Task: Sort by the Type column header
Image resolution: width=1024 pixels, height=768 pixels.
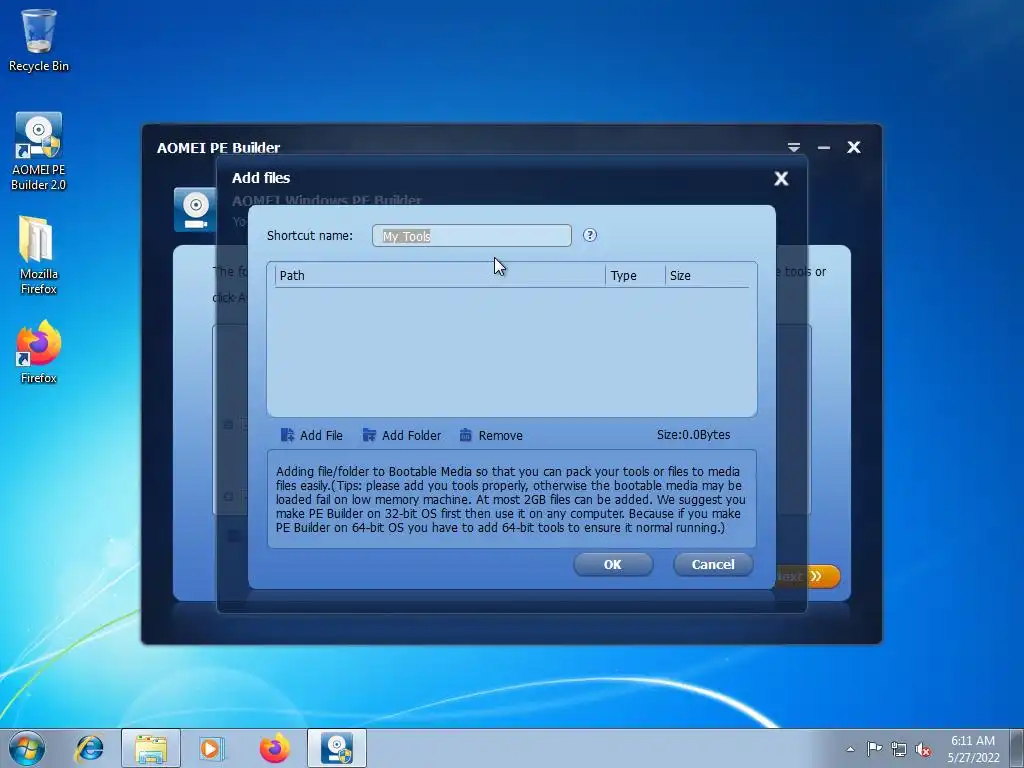Action: click(635, 276)
